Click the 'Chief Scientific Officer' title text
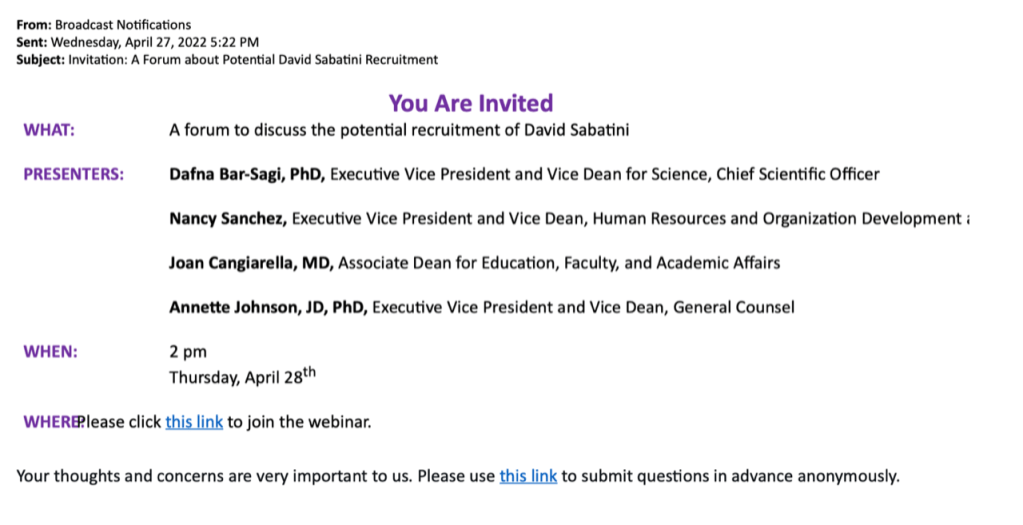 [799, 174]
